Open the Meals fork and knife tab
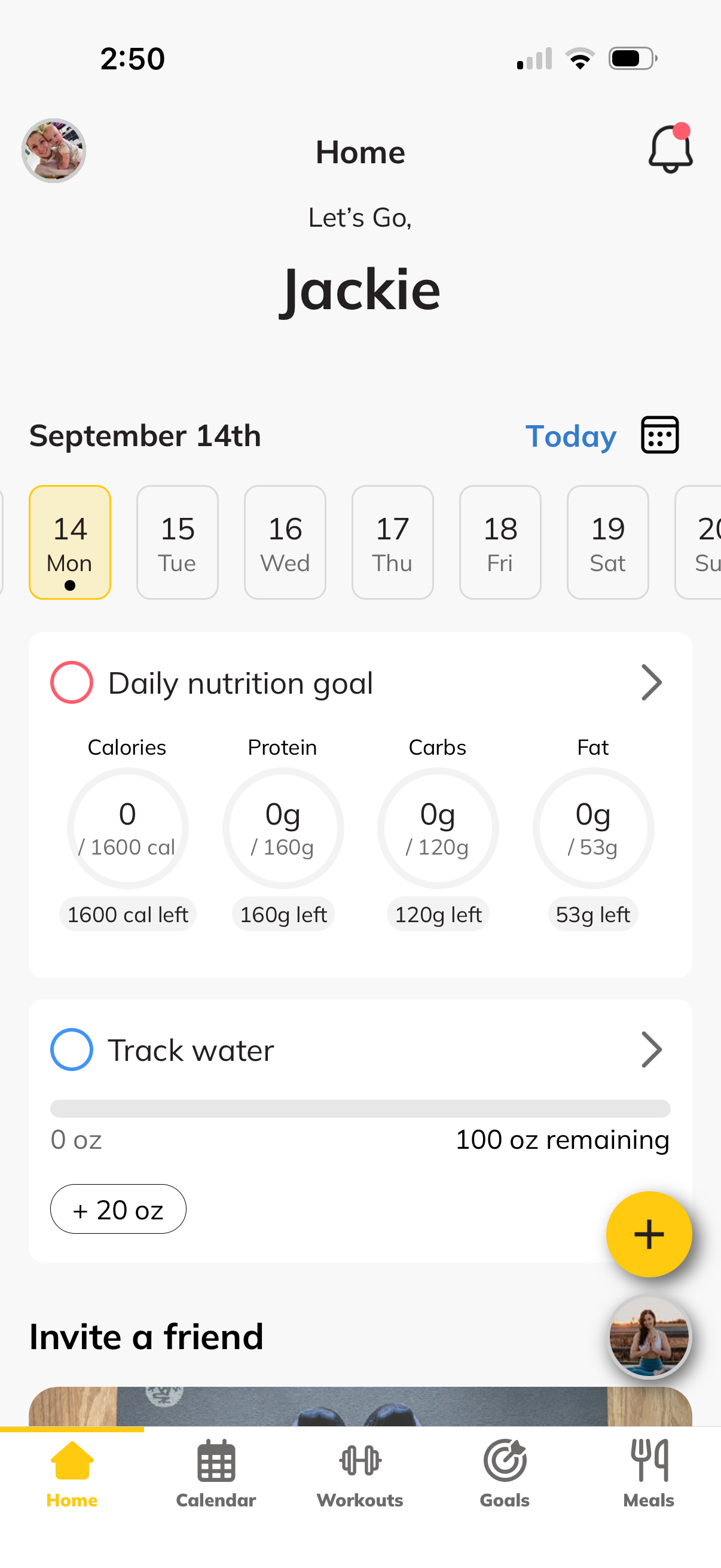The width and height of the screenshot is (721, 1568). (649, 1460)
